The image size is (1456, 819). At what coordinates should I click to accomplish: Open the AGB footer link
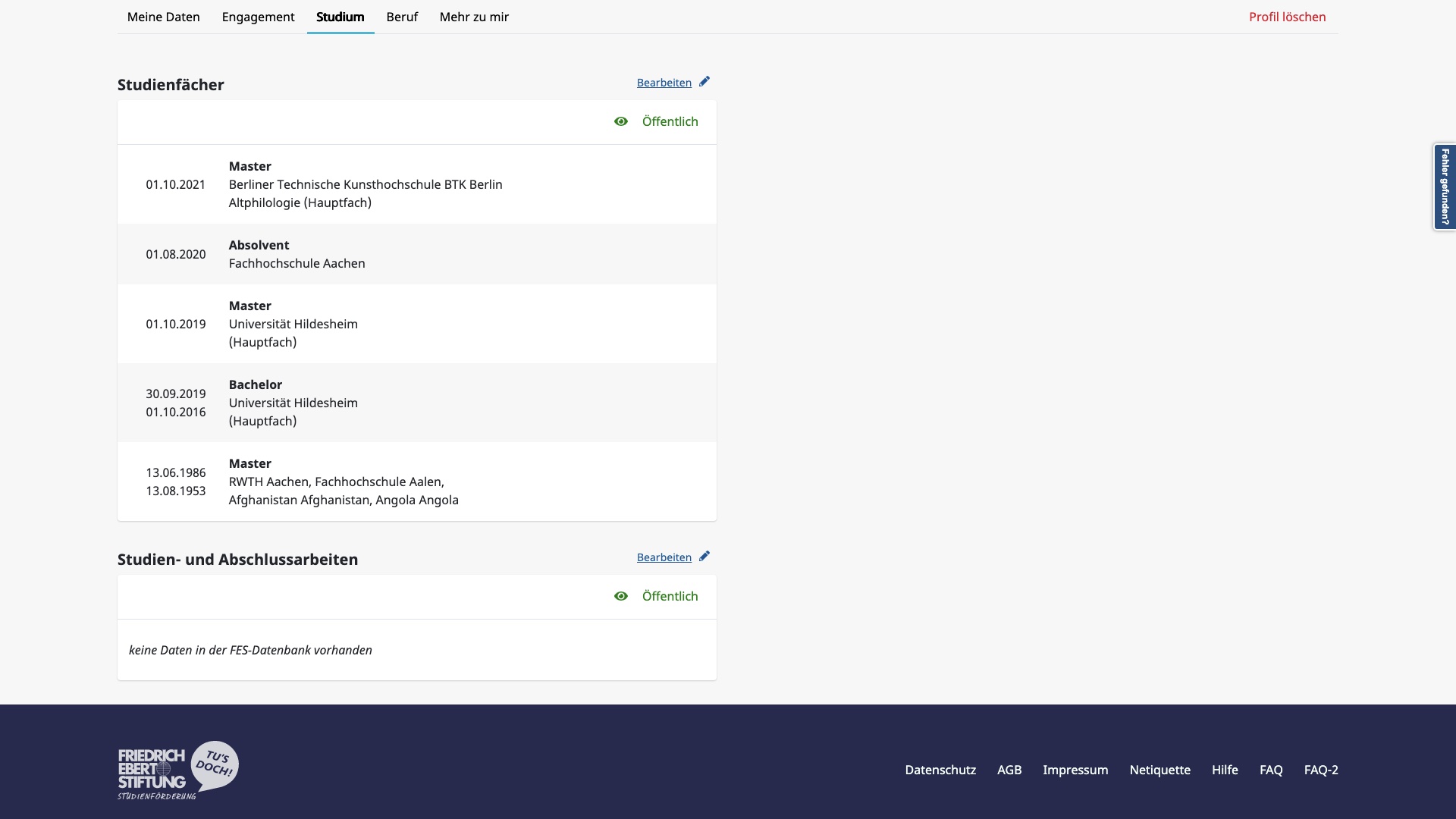1009,770
